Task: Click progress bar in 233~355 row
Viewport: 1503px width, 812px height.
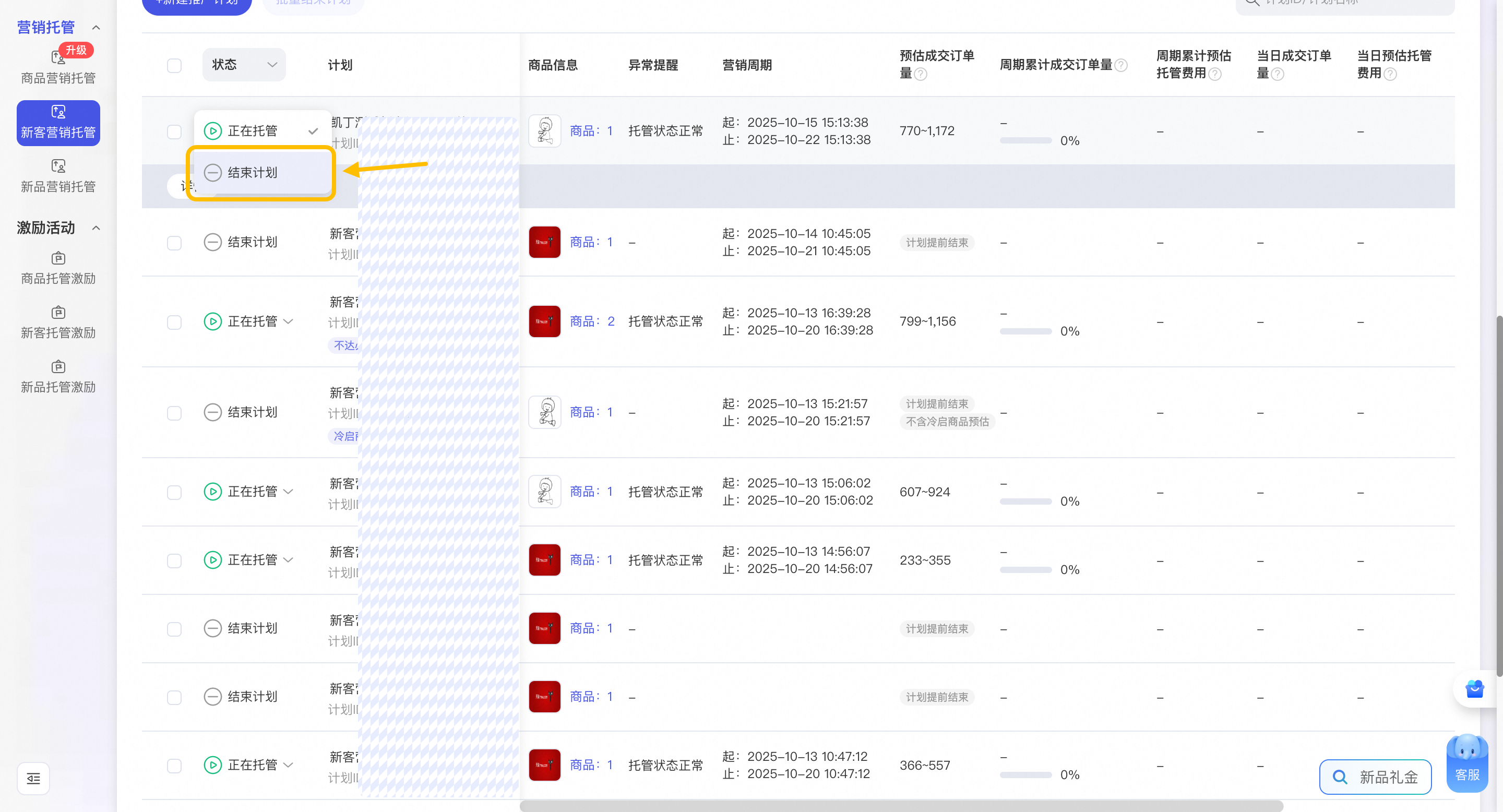Action: (1025, 570)
